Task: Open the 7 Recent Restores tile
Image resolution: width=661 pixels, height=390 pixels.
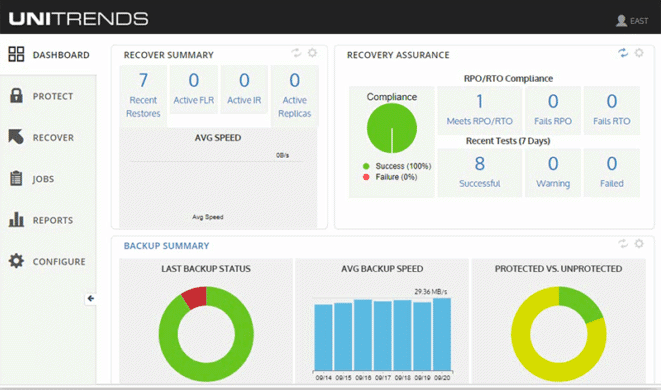Action: (143, 95)
